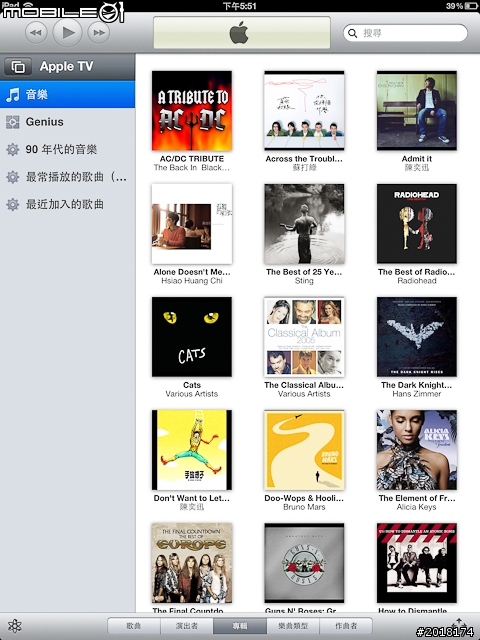Image resolution: width=480 pixels, height=640 pixels.
Task: Open How to Dismantle album cover
Action: (417, 563)
